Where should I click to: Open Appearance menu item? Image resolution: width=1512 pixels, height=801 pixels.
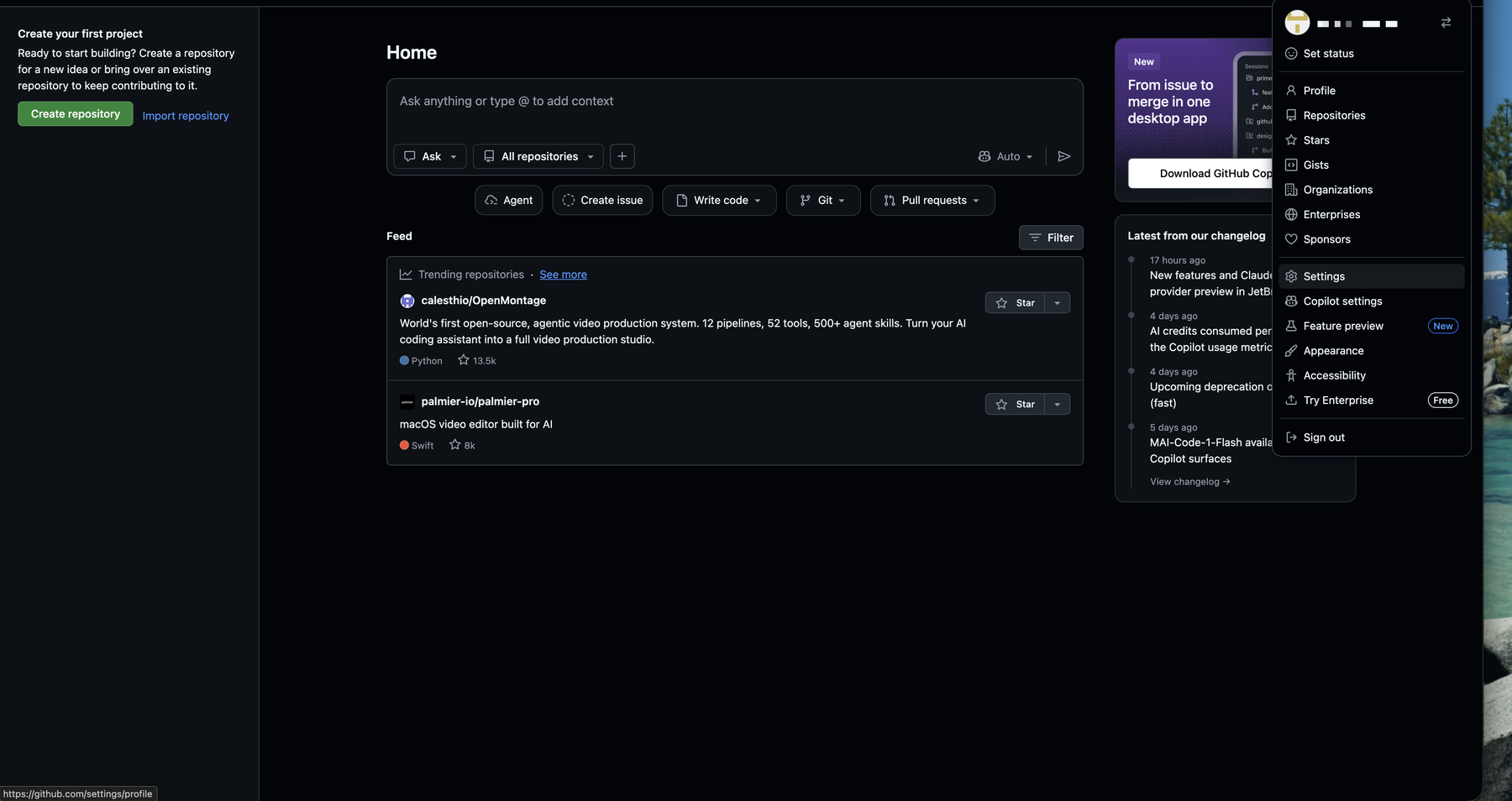coord(1371,351)
